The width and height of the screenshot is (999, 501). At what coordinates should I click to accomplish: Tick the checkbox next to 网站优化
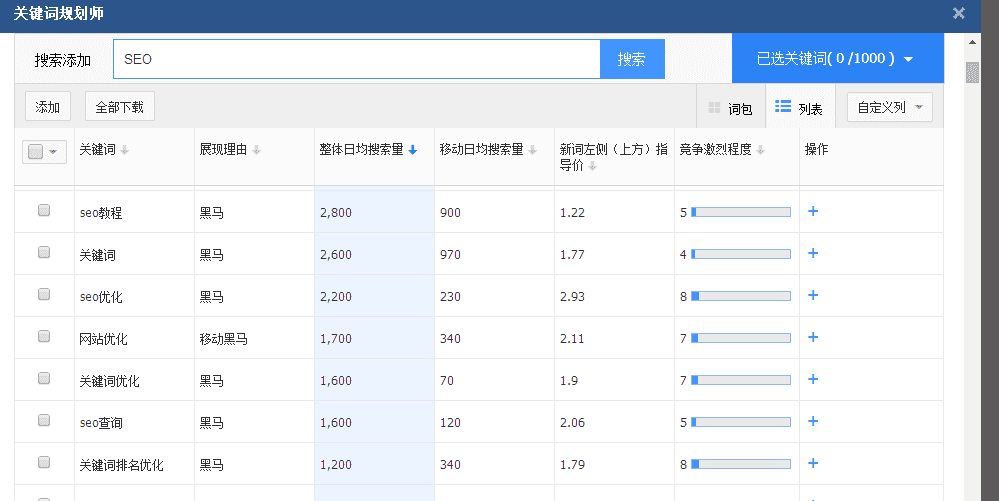44,337
